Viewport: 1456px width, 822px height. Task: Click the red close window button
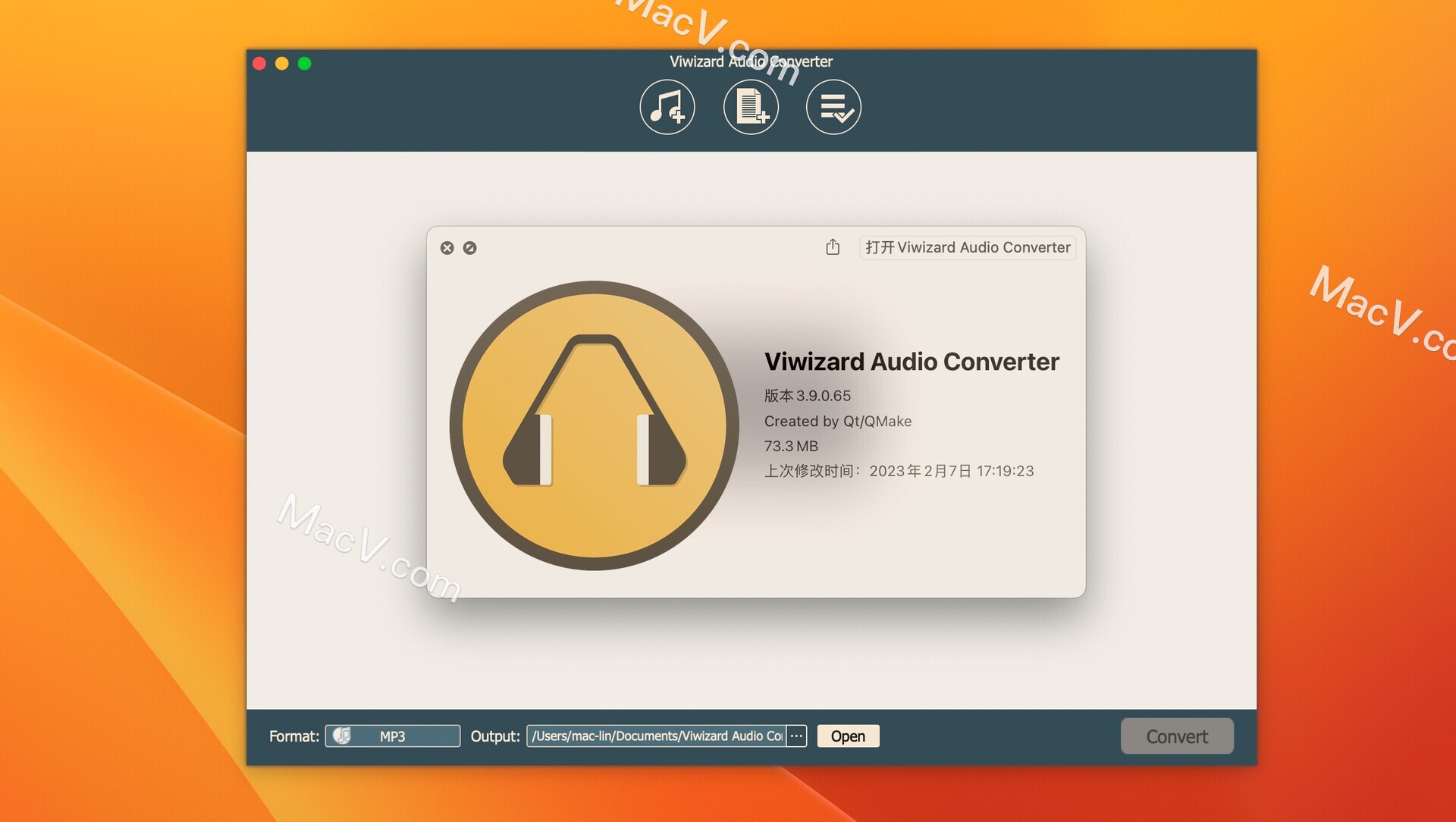click(x=259, y=64)
